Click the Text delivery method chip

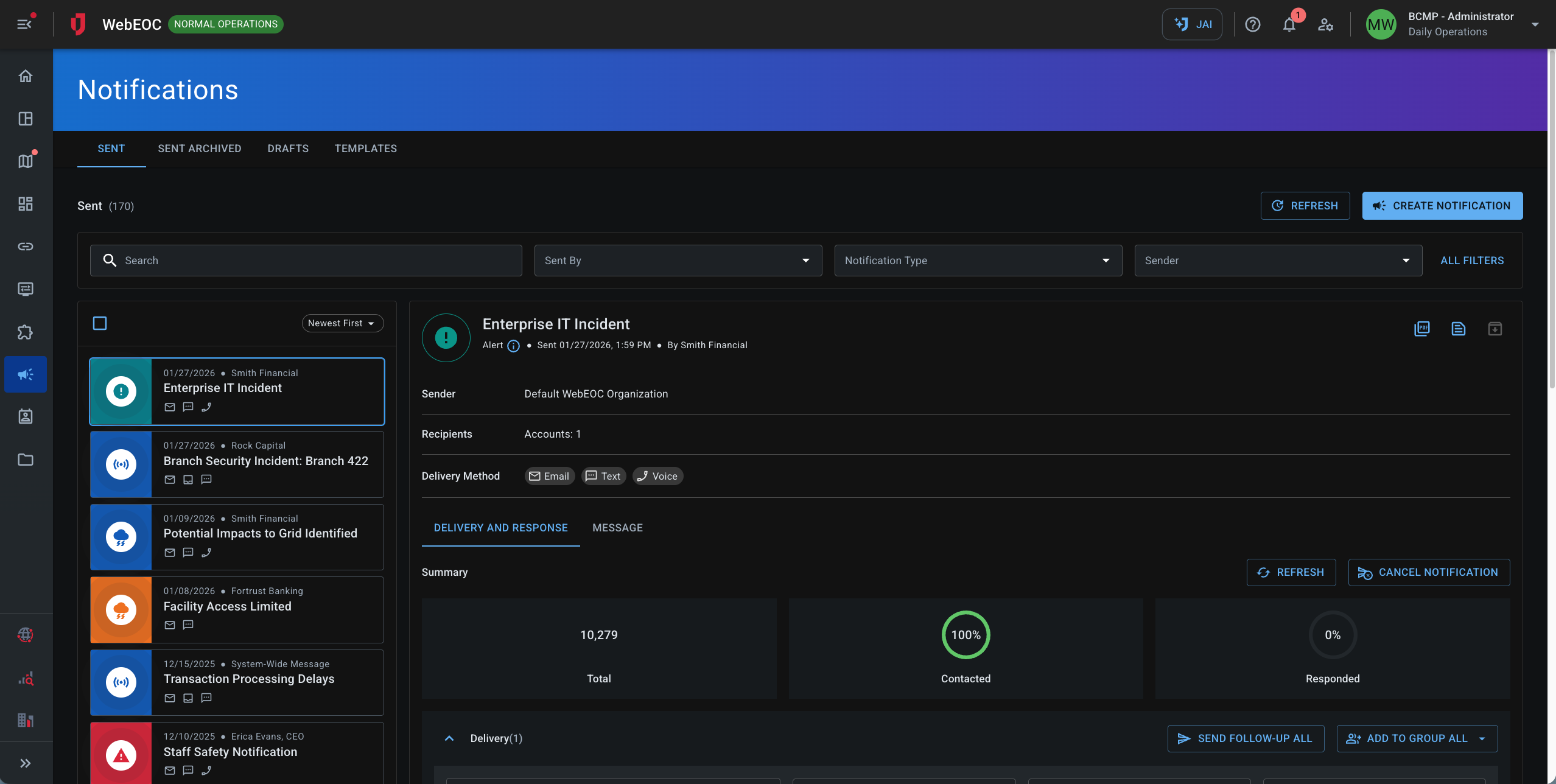click(603, 476)
